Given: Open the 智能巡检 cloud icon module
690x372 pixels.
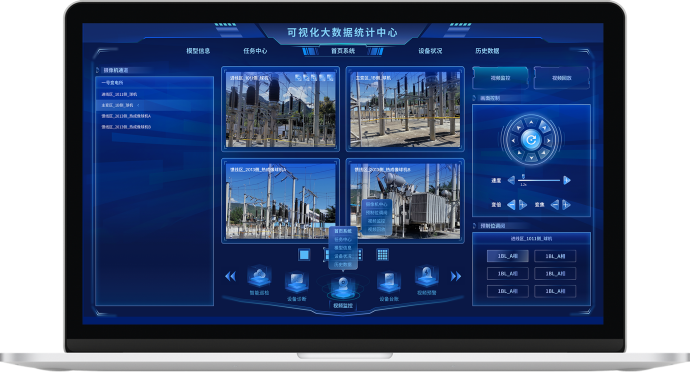Looking at the screenshot, I should pyautogui.click(x=259, y=276).
